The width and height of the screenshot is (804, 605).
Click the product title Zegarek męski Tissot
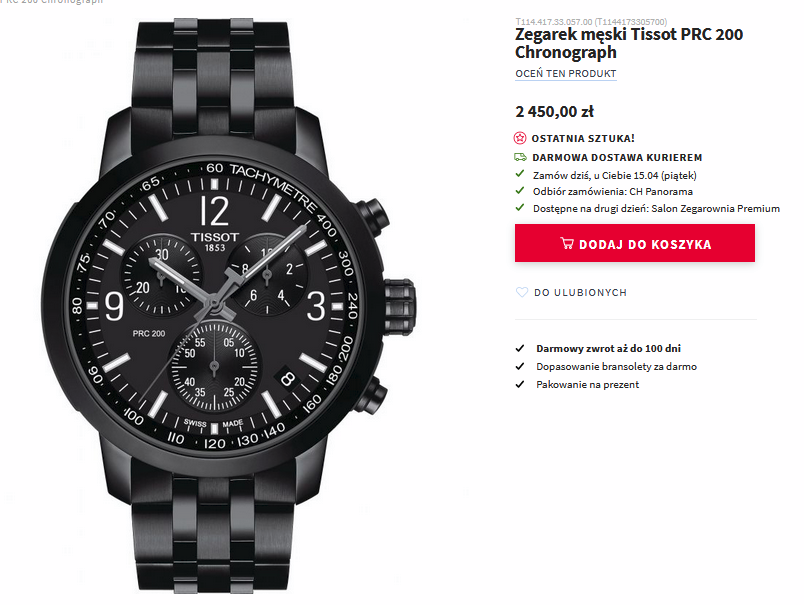629,43
